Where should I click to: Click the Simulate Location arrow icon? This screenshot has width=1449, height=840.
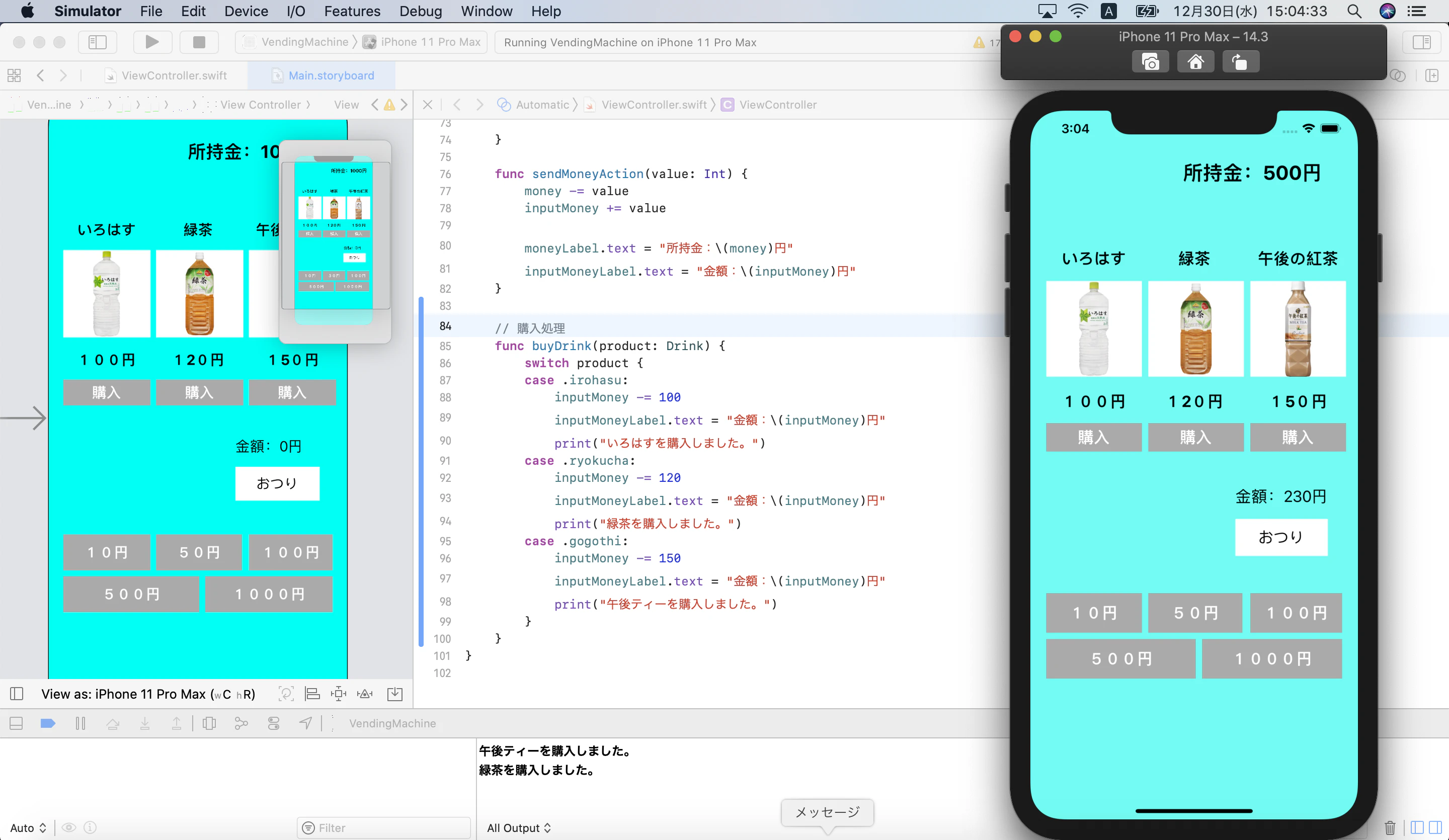coord(306,723)
